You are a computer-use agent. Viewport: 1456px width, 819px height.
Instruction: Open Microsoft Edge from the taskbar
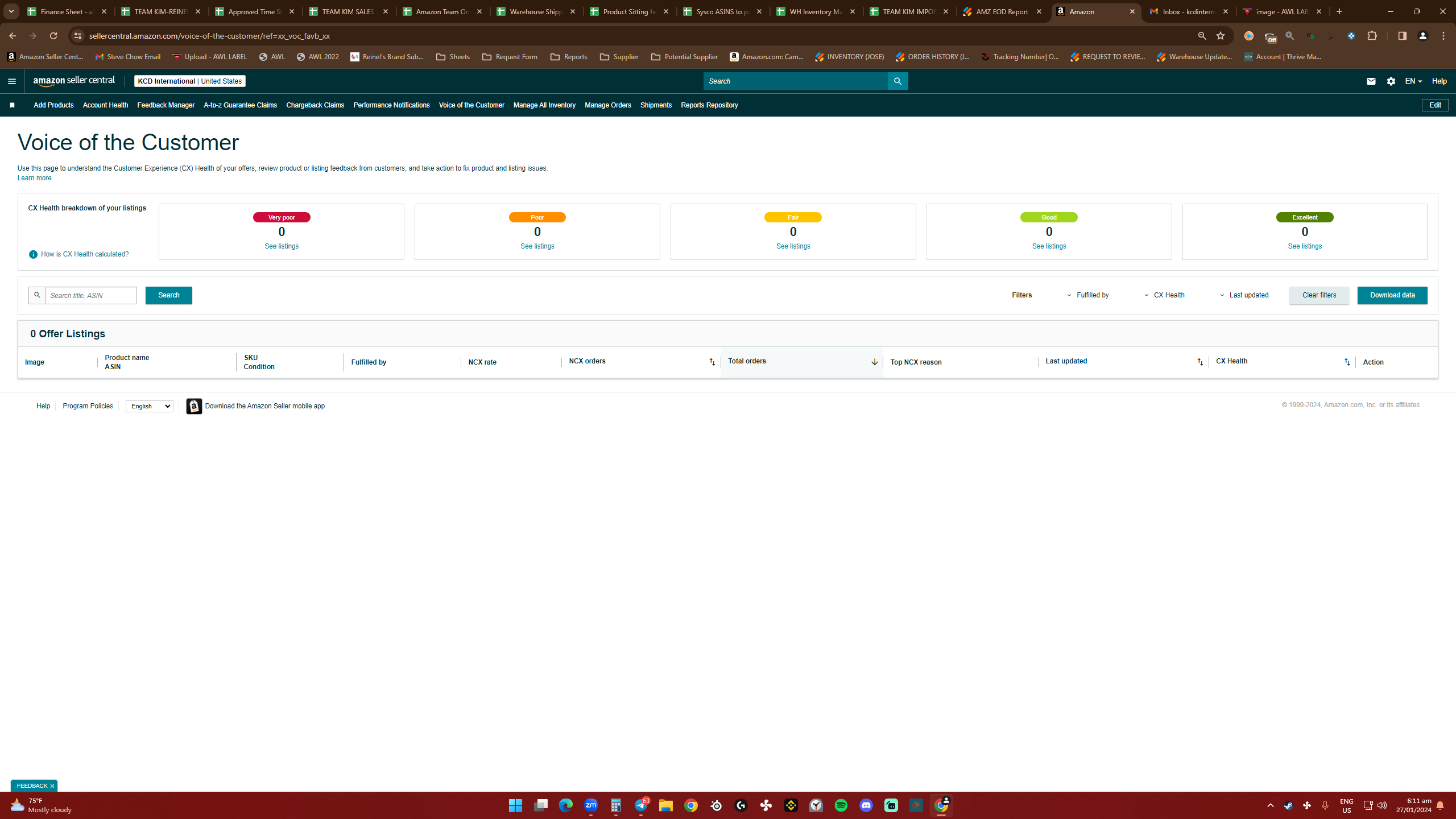pos(566,805)
